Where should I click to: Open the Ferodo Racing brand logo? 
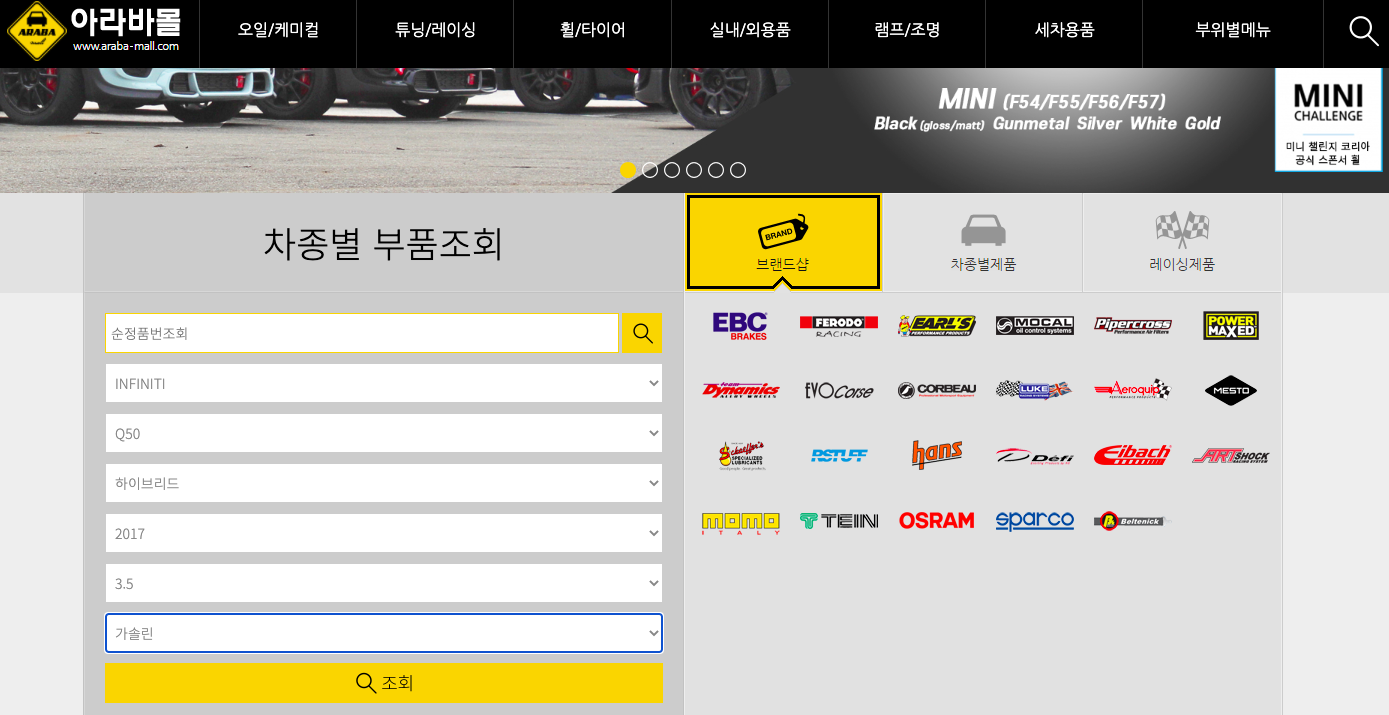pos(838,325)
